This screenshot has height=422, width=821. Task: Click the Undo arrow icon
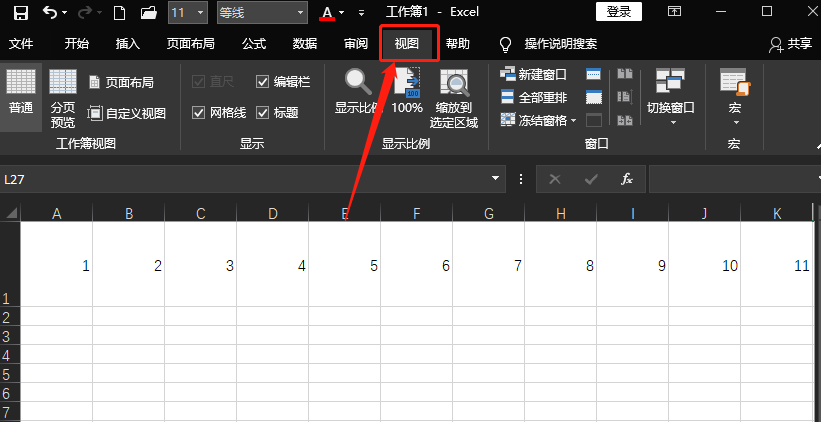tap(52, 13)
